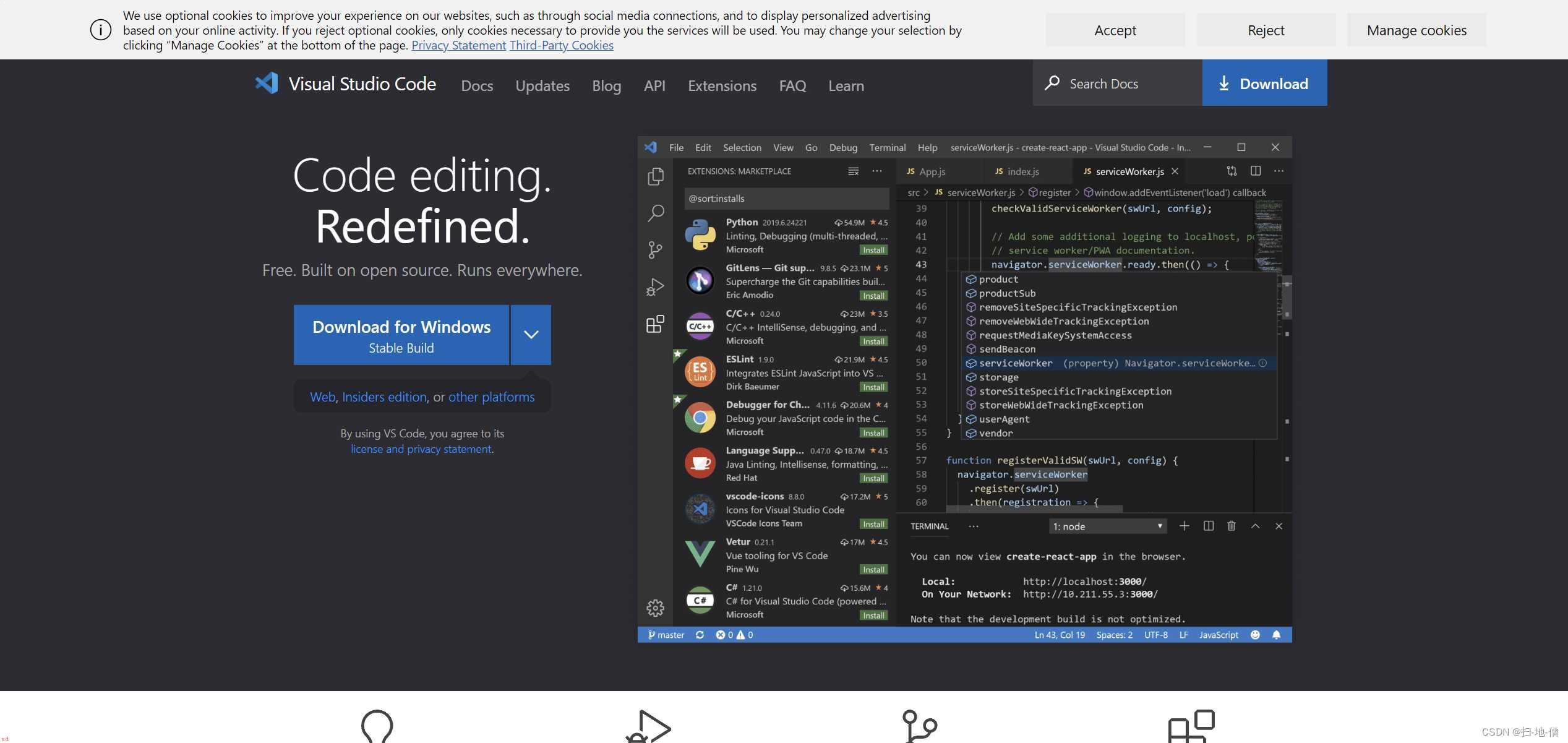Screen dimensions: 1568x743
Task: Click the Vetur extension icon
Action: pos(700,554)
